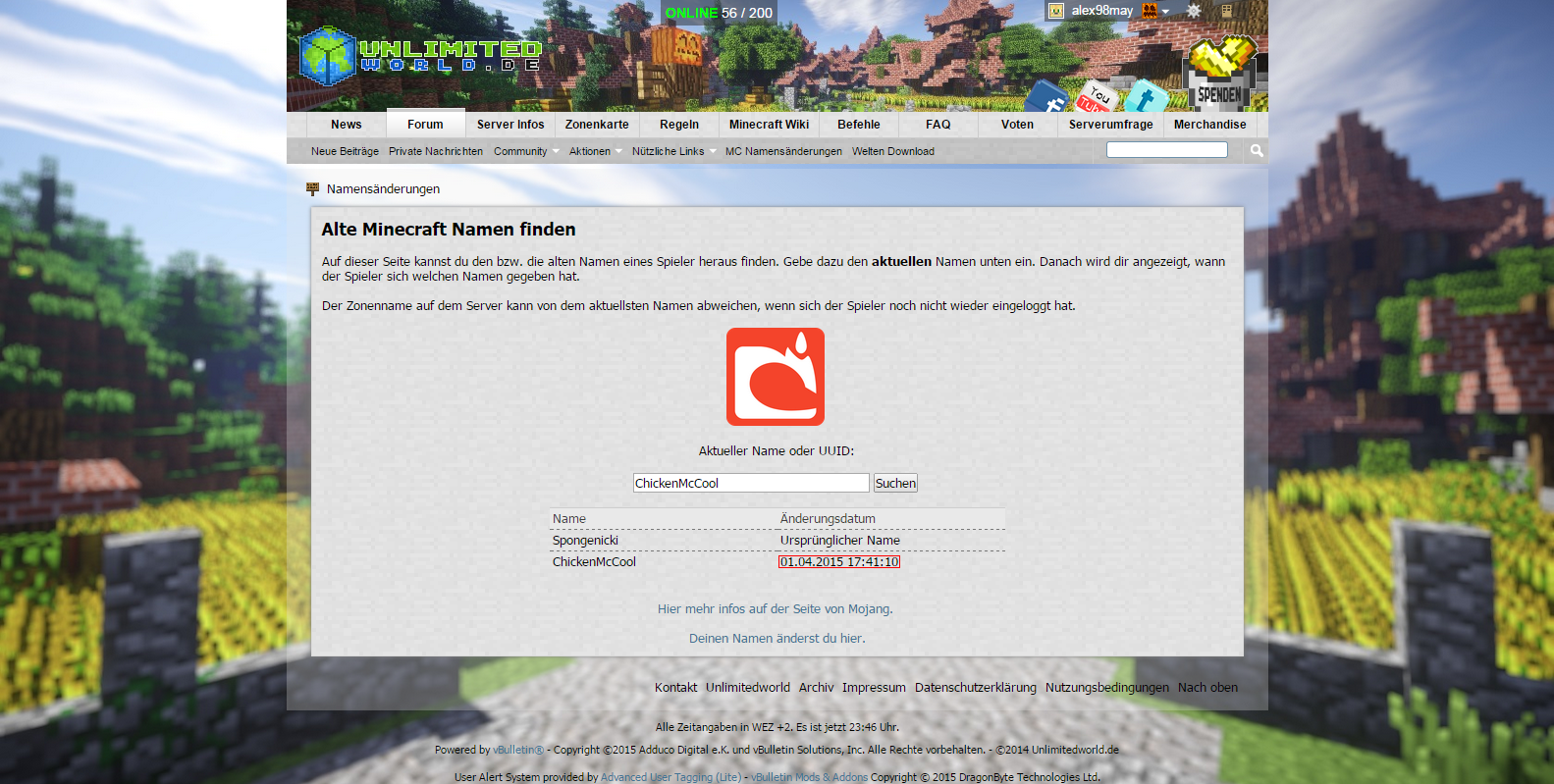Expand the Community dropdown menu
Viewport: 1554px width, 784px height.
526,151
